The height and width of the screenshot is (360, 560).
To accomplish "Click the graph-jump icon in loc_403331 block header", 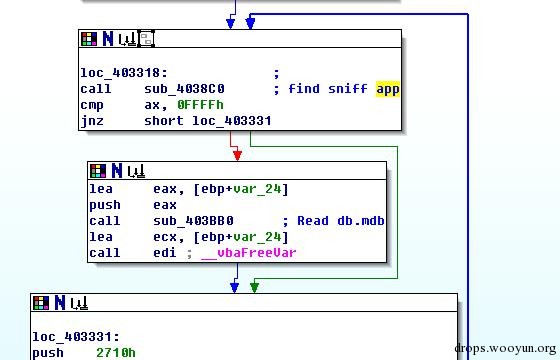I will (x=79, y=303).
